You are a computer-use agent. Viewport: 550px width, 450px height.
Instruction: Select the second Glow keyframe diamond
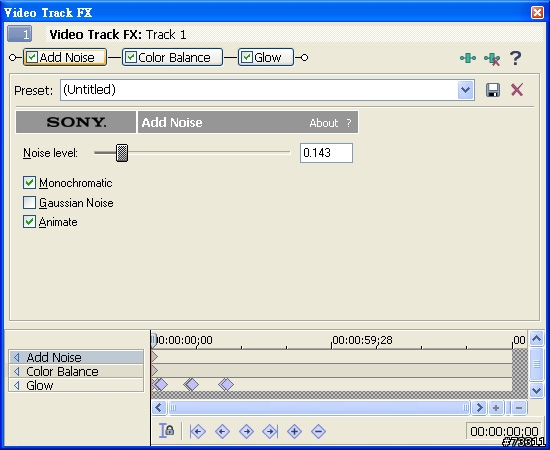(x=191, y=384)
